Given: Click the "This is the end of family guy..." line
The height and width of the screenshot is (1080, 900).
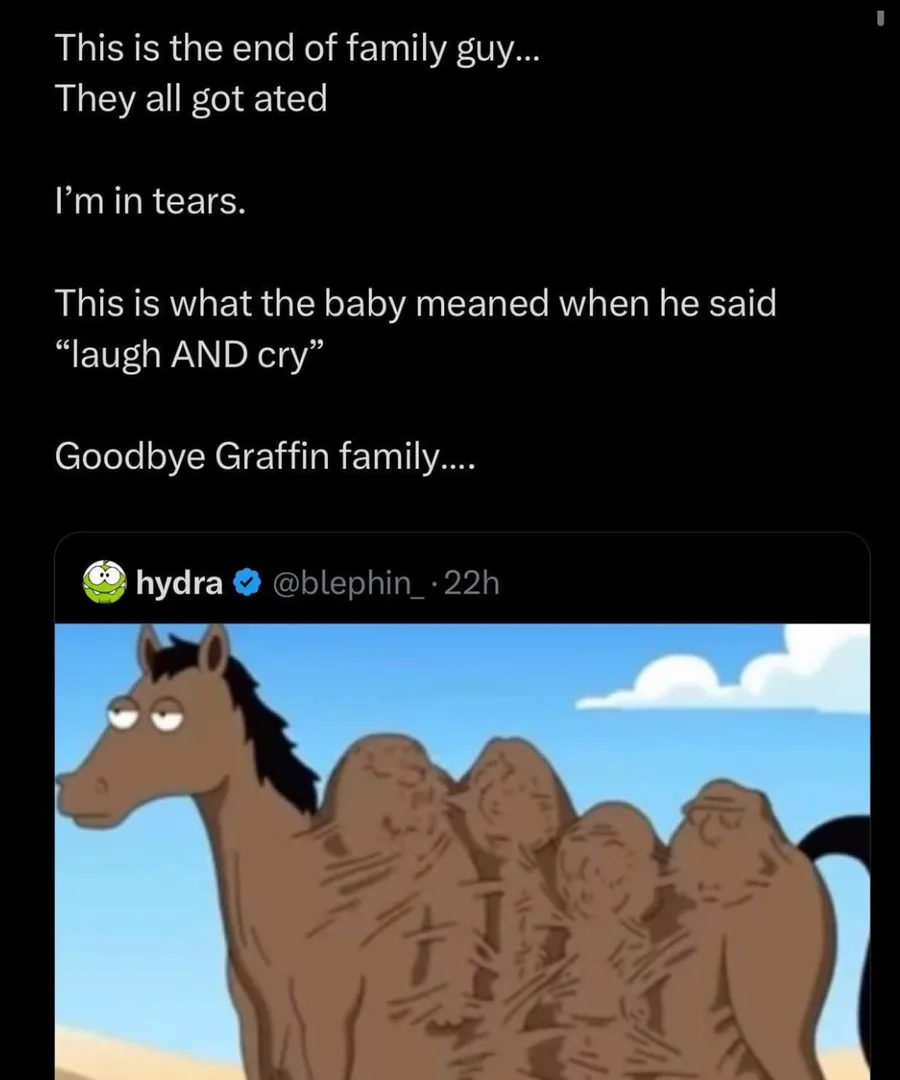Looking at the screenshot, I should coord(298,48).
